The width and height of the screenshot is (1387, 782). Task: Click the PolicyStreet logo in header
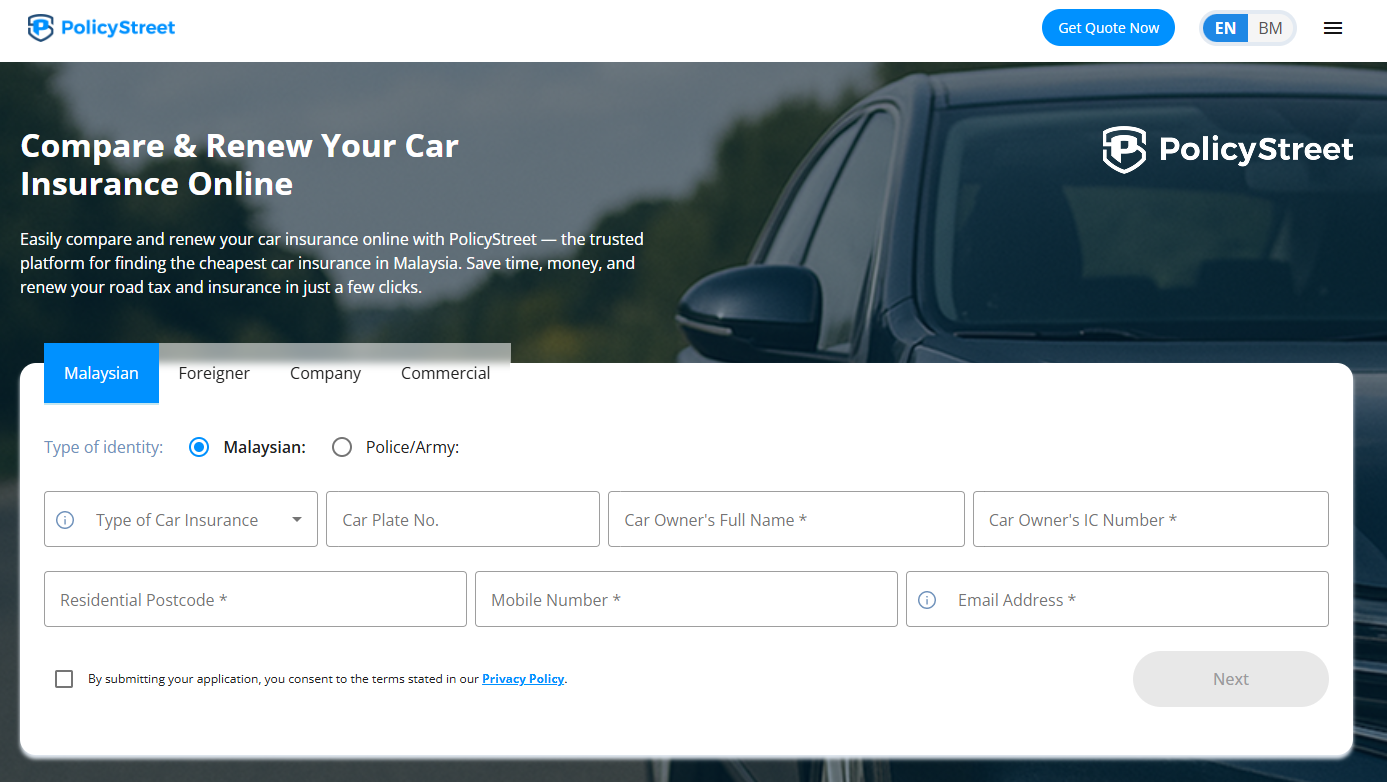[102, 28]
